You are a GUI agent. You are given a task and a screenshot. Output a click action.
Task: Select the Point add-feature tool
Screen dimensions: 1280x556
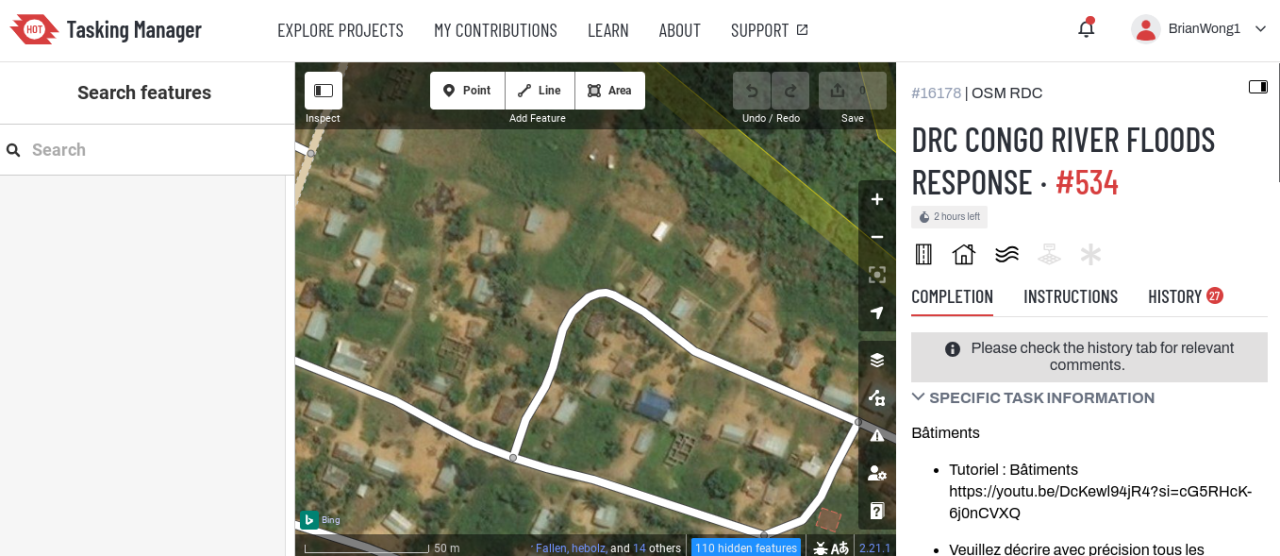tap(467, 90)
